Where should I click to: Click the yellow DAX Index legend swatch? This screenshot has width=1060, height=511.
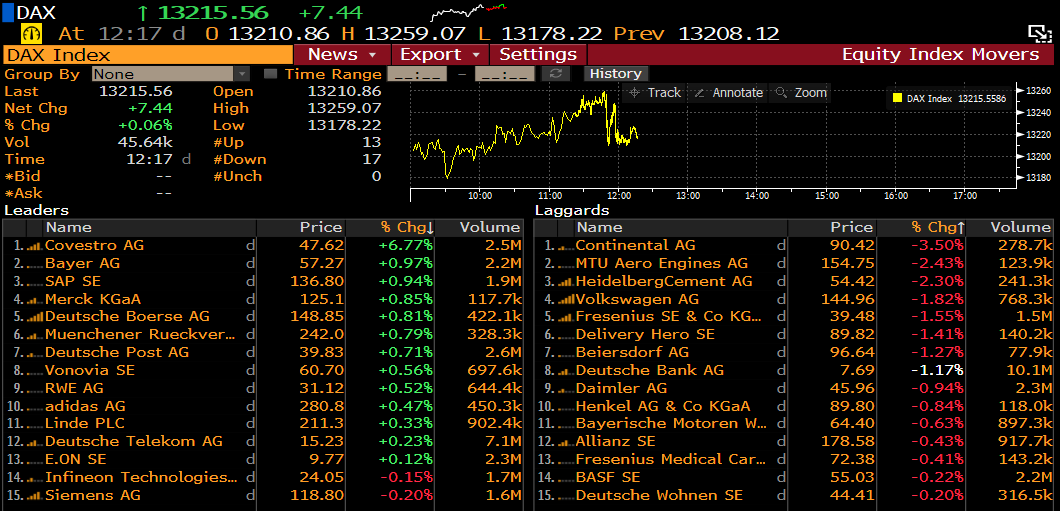[x=897, y=98]
